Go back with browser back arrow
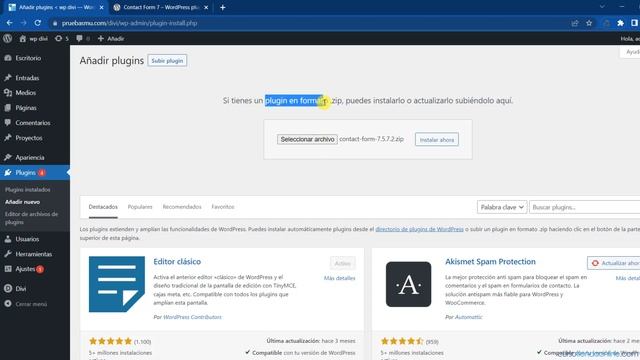Image resolution: width=640 pixels, height=360 pixels. [9, 23]
